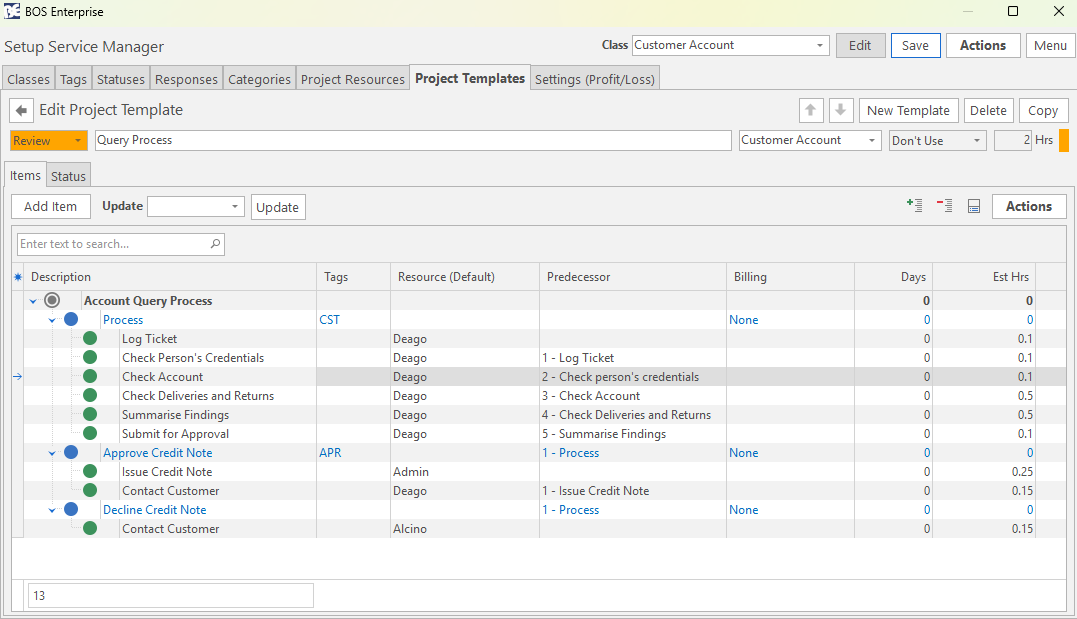Collapse the Account Query Process node
The height and width of the screenshot is (619, 1077).
click(33, 301)
